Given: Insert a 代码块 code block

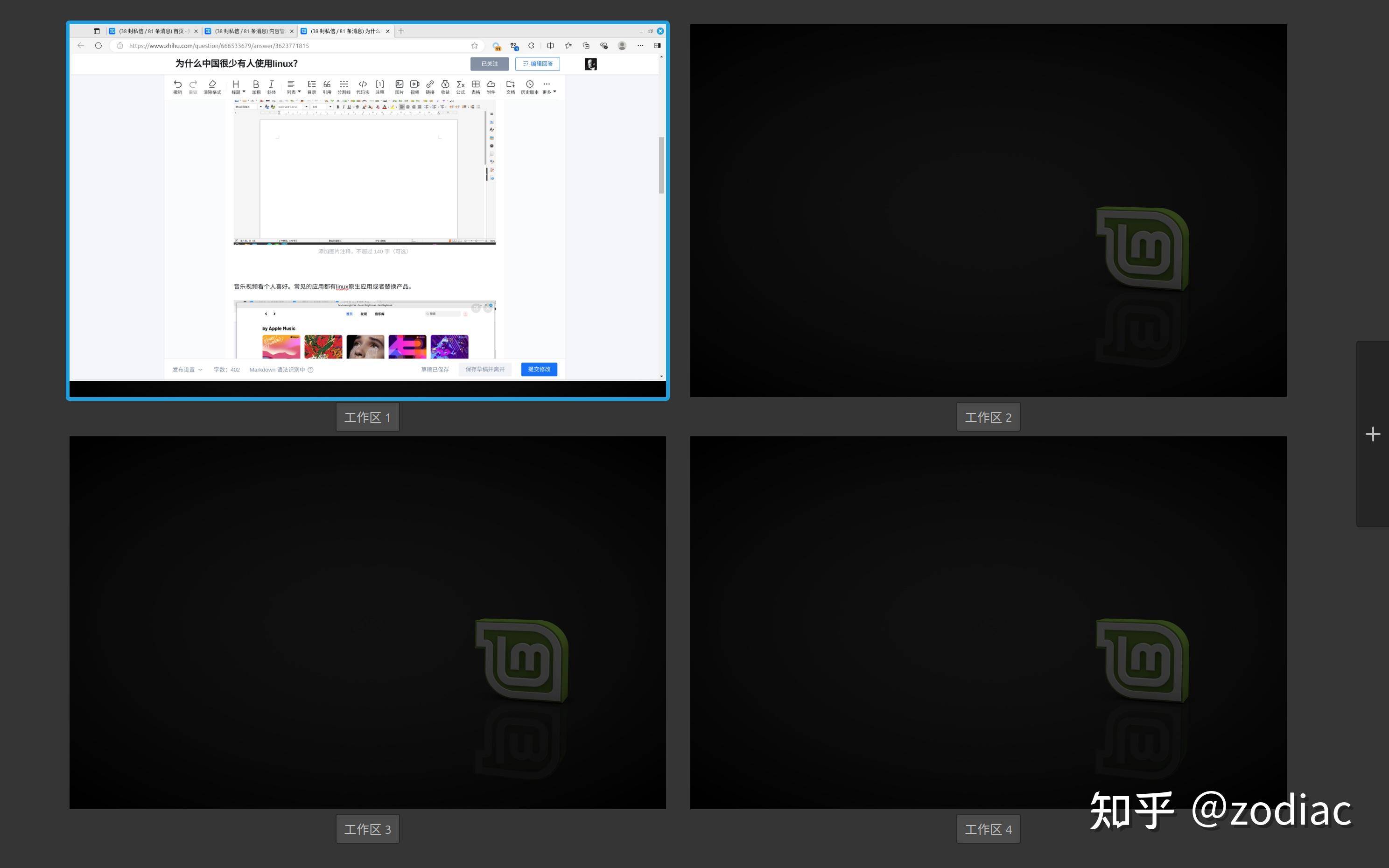Looking at the screenshot, I should [363, 87].
